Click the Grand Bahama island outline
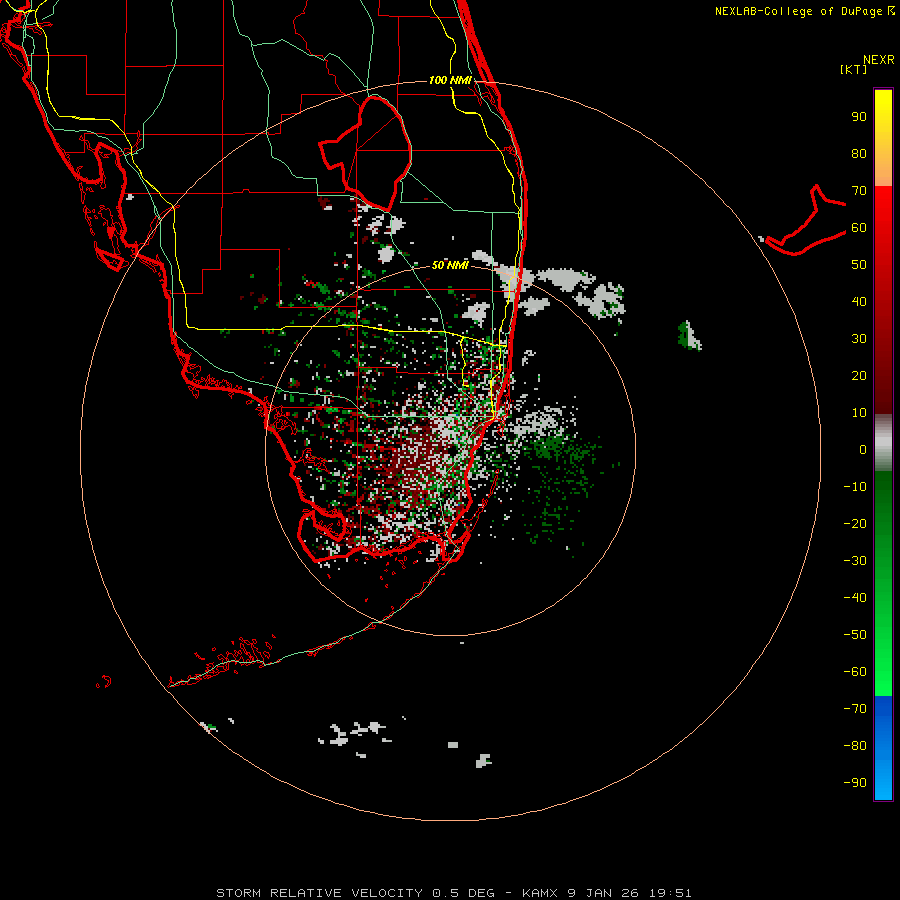The width and height of the screenshot is (900, 900). click(806, 220)
